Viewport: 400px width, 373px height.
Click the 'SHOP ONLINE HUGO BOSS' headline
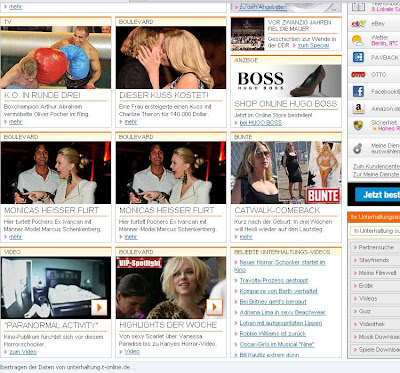pos(286,104)
